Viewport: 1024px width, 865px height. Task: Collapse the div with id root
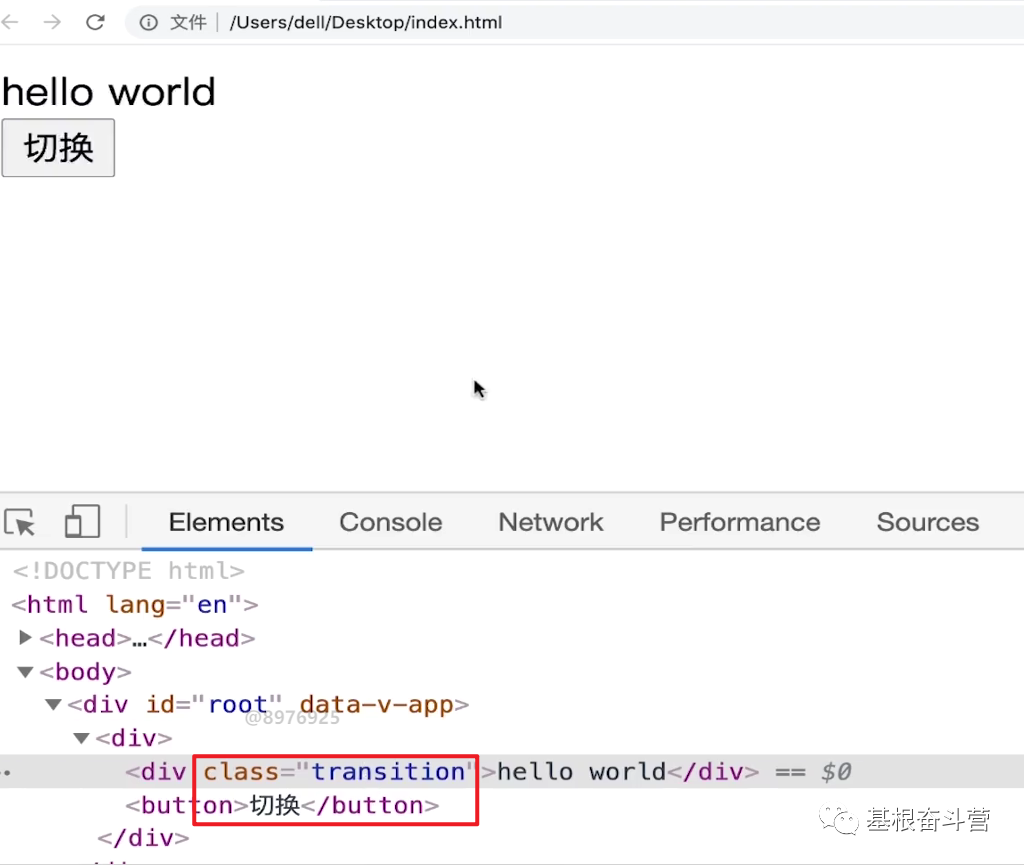tap(53, 704)
